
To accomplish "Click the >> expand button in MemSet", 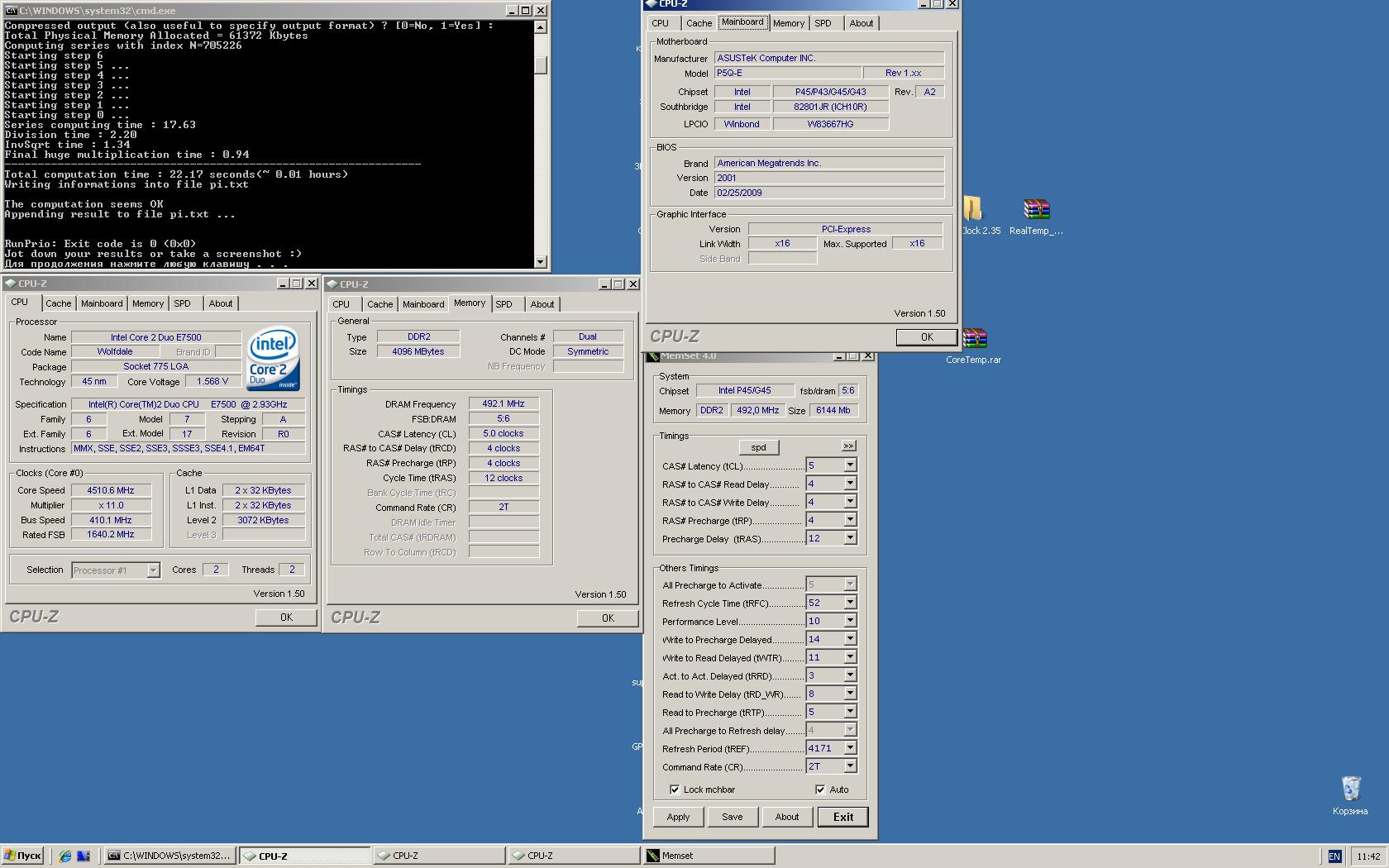I will pos(848,446).
